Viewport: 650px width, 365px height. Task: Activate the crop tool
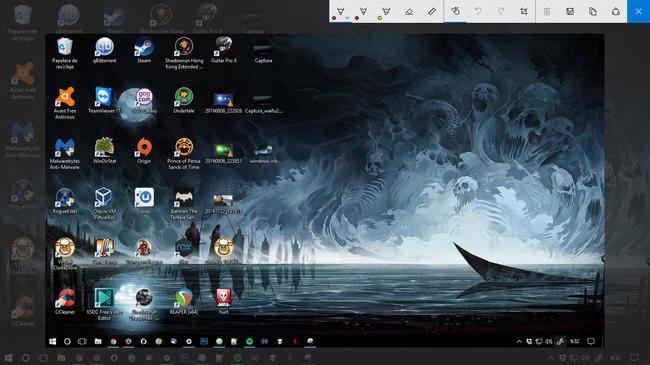tap(524, 11)
